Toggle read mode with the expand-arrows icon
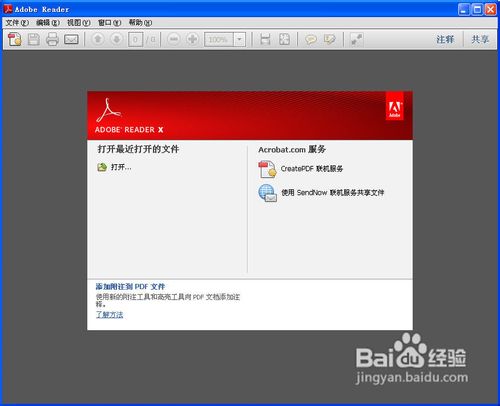This screenshot has width=500, height=406. pos(356,39)
